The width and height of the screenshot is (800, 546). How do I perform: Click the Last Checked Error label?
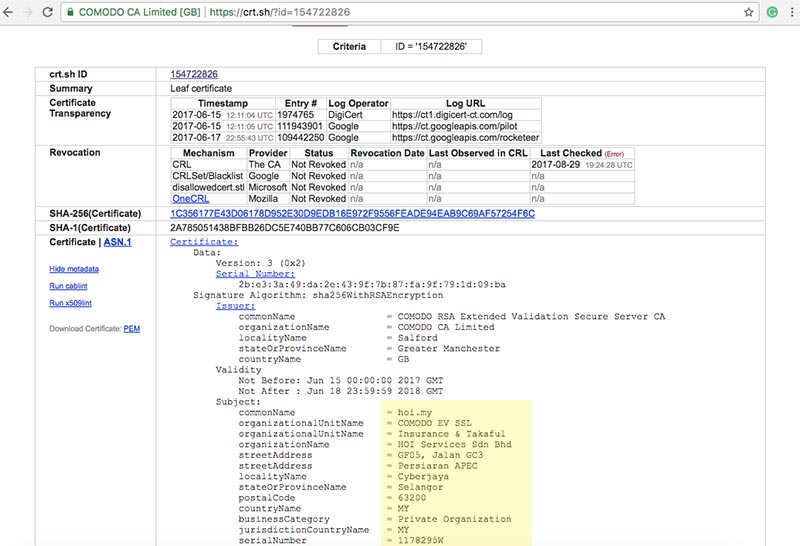click(614, 154)
